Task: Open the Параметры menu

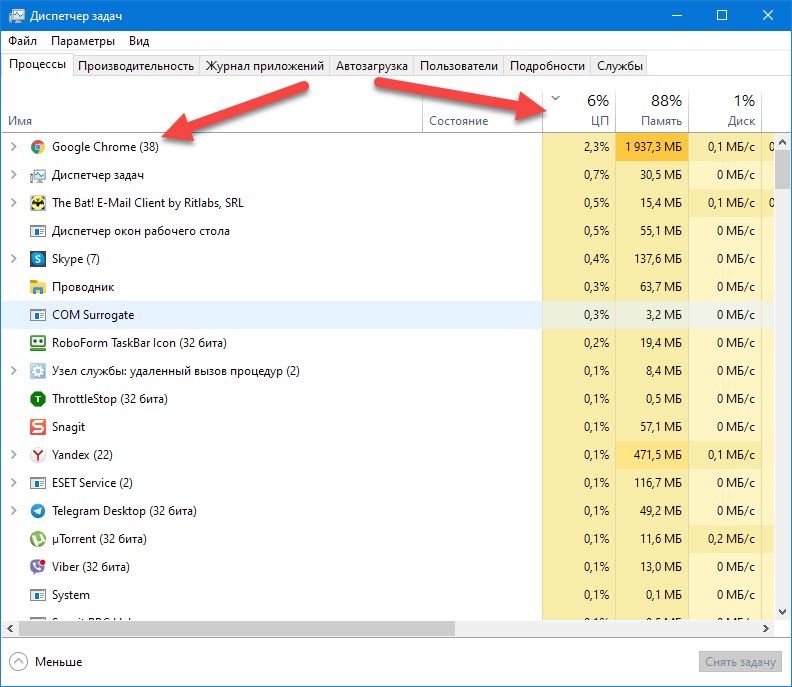Action: 83,41
